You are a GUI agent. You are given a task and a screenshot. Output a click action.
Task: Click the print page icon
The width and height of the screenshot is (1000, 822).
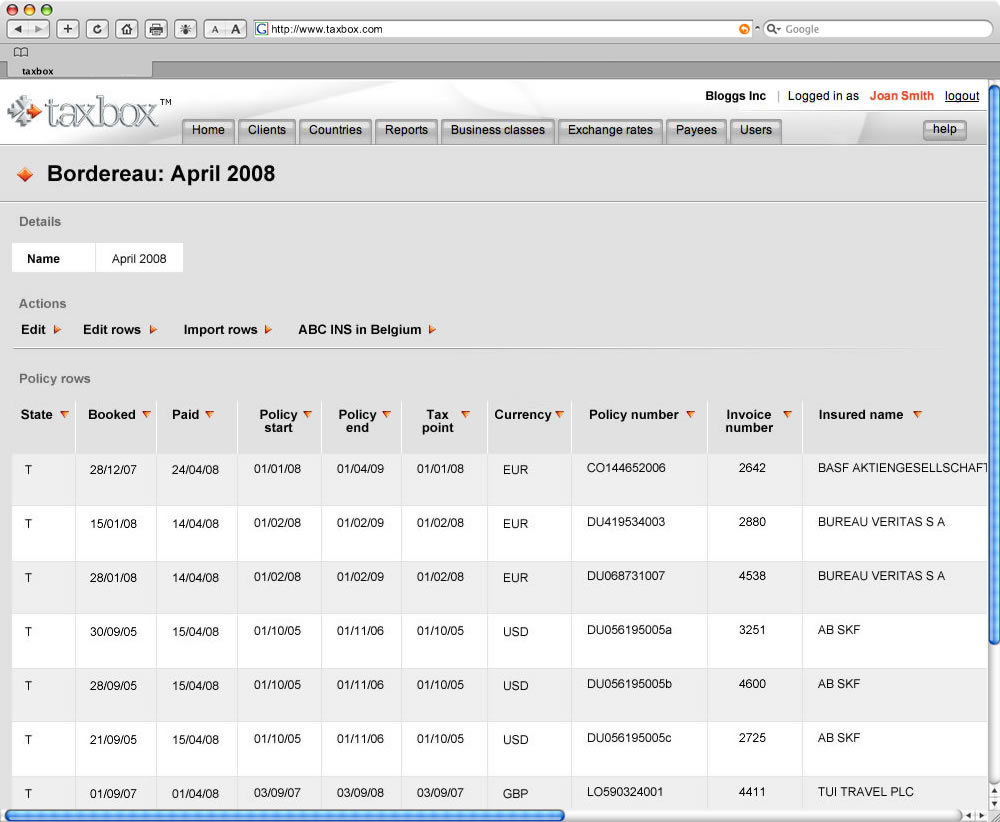pyautogui.click(x=156, y=29)
